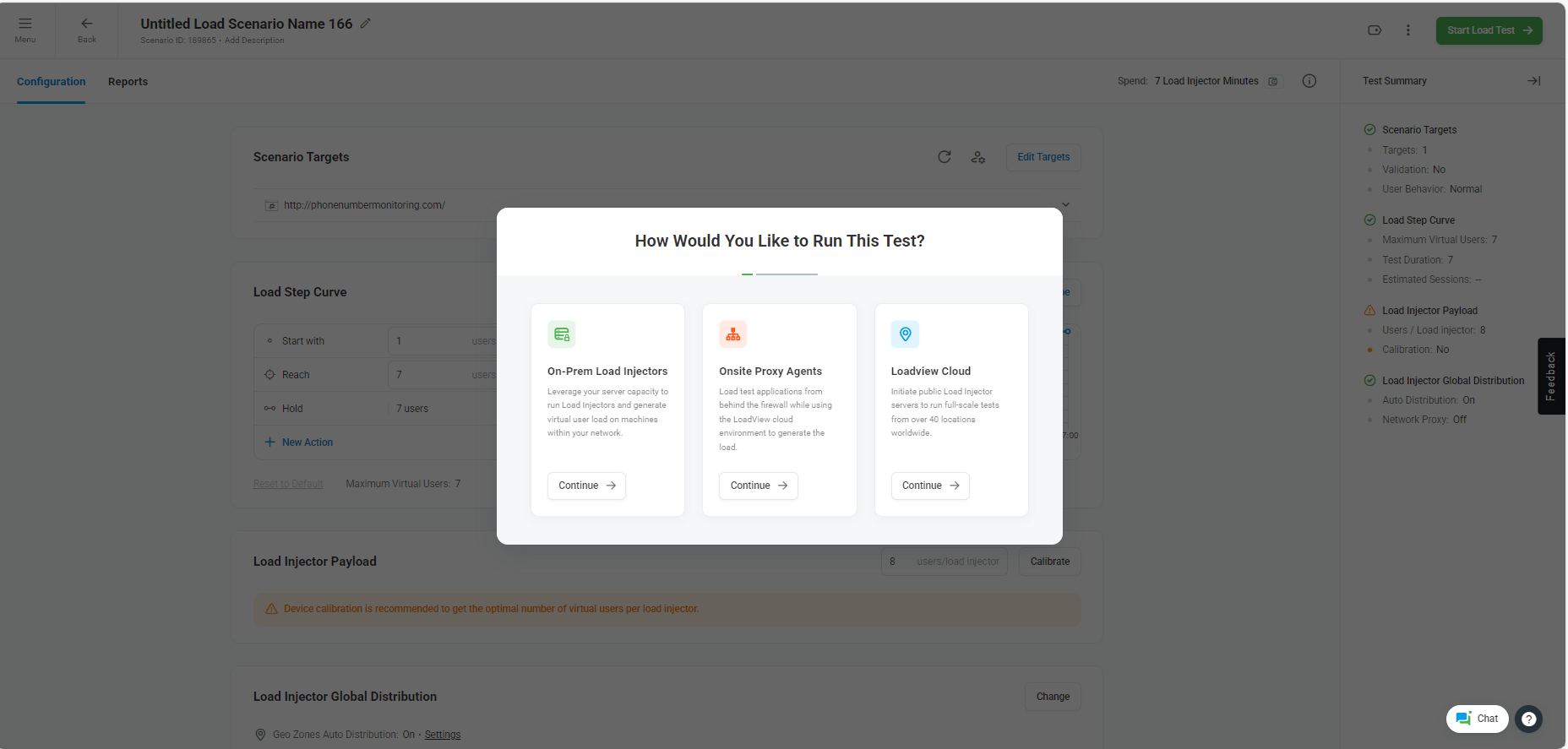Click Test Duration: 7 in summary
1568x749 pixels.
[x=1418, y=260]
